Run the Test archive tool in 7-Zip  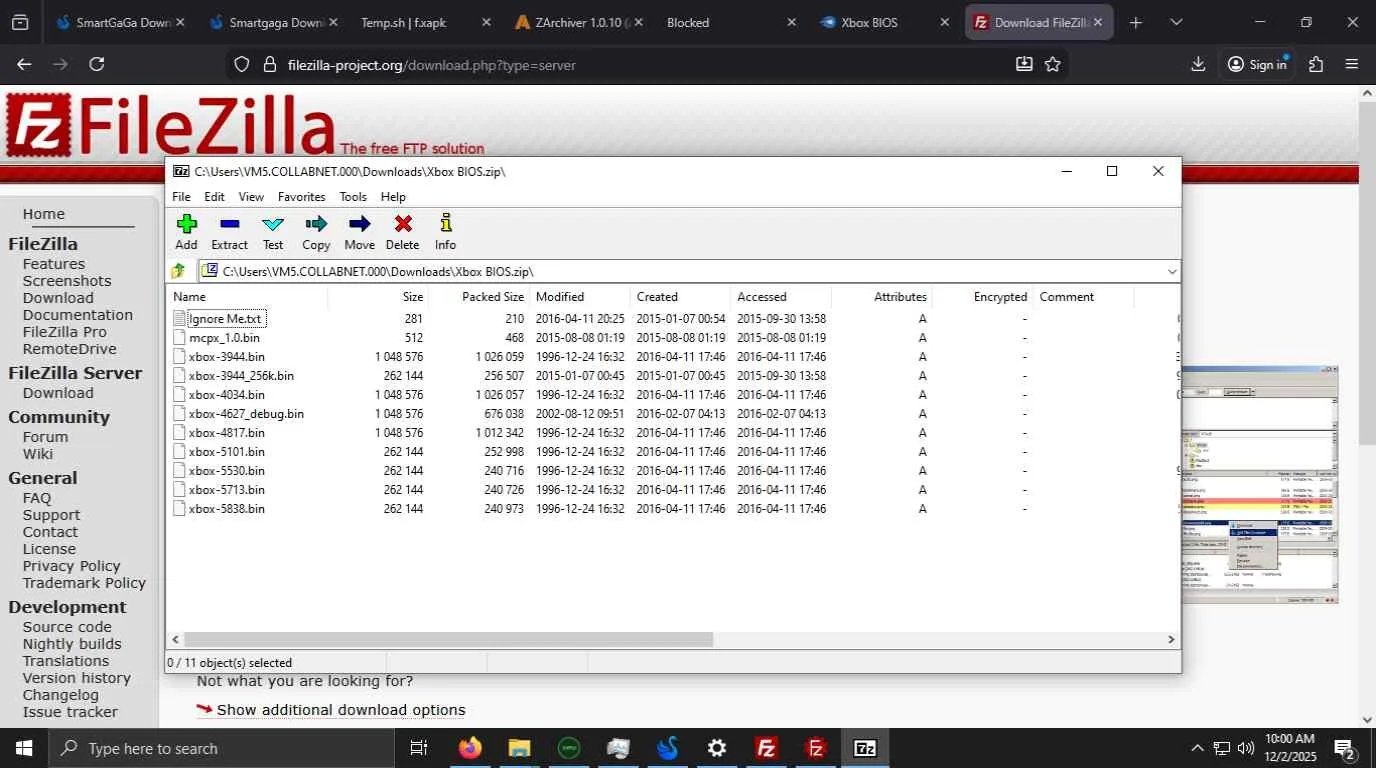pyautogui.click(x=273, y=232)
